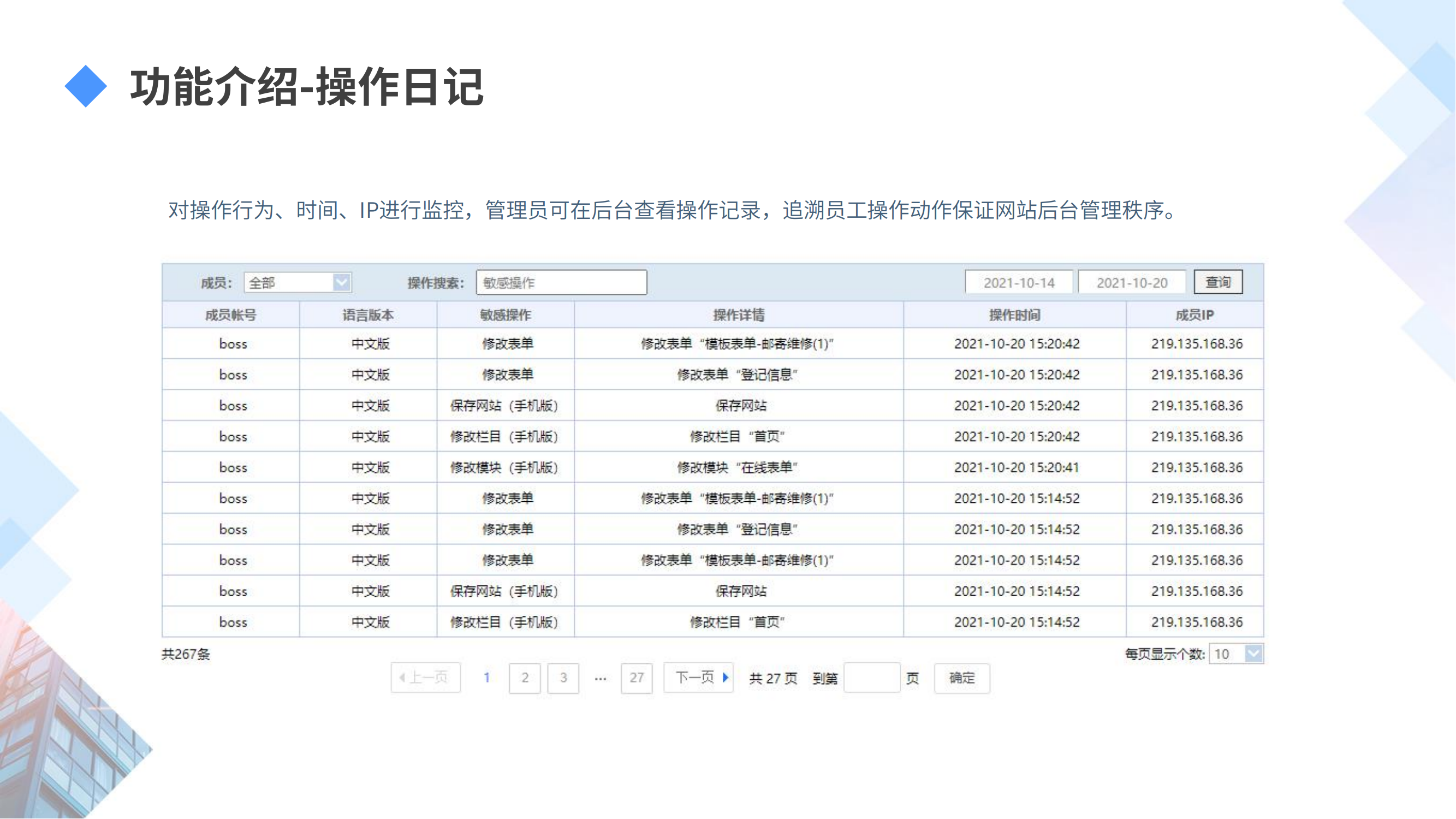Select current page 1 in pagination

pyautogui.click(x=486, y=678)
